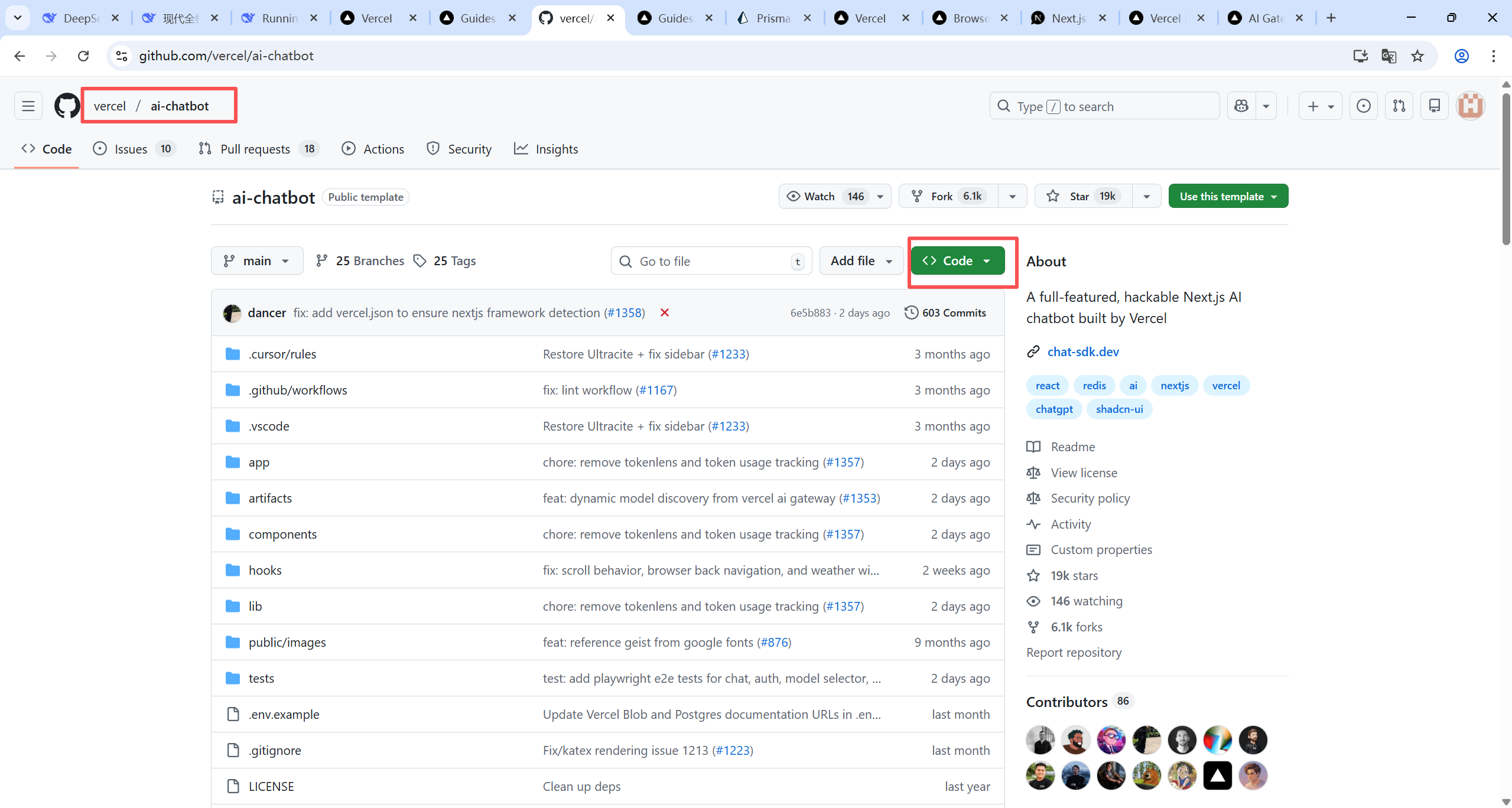Screen dimensions: 1512x808
Task: Close the Next.js browser tab
Action: click(1103, 18)
